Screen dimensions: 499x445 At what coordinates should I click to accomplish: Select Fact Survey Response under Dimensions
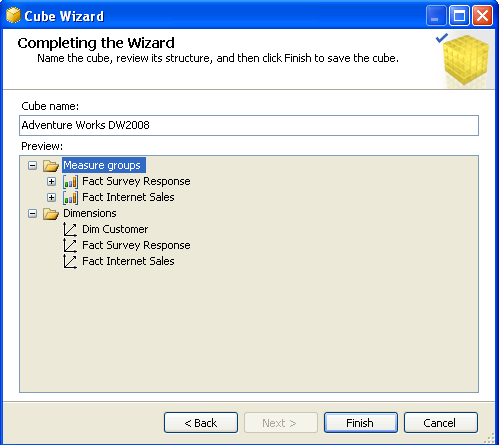click(136, 245)
